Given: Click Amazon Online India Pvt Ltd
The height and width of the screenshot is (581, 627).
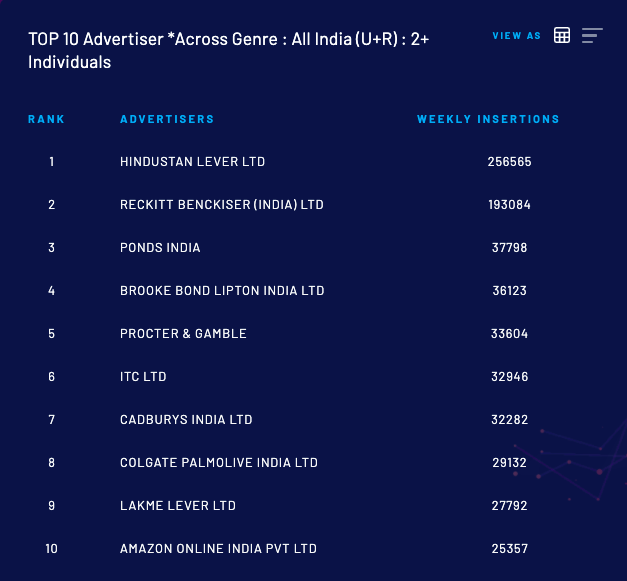Looking at the screenshot, I should 218,549.
